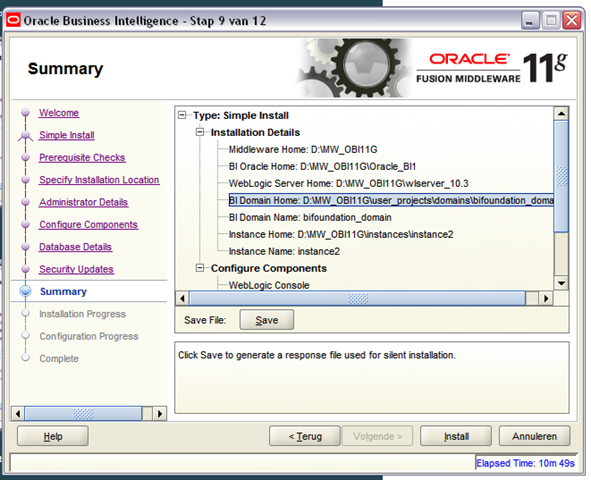The image size is (591, 480).
Task: Select the Middleware Home tree row
Action: point(303,149)
